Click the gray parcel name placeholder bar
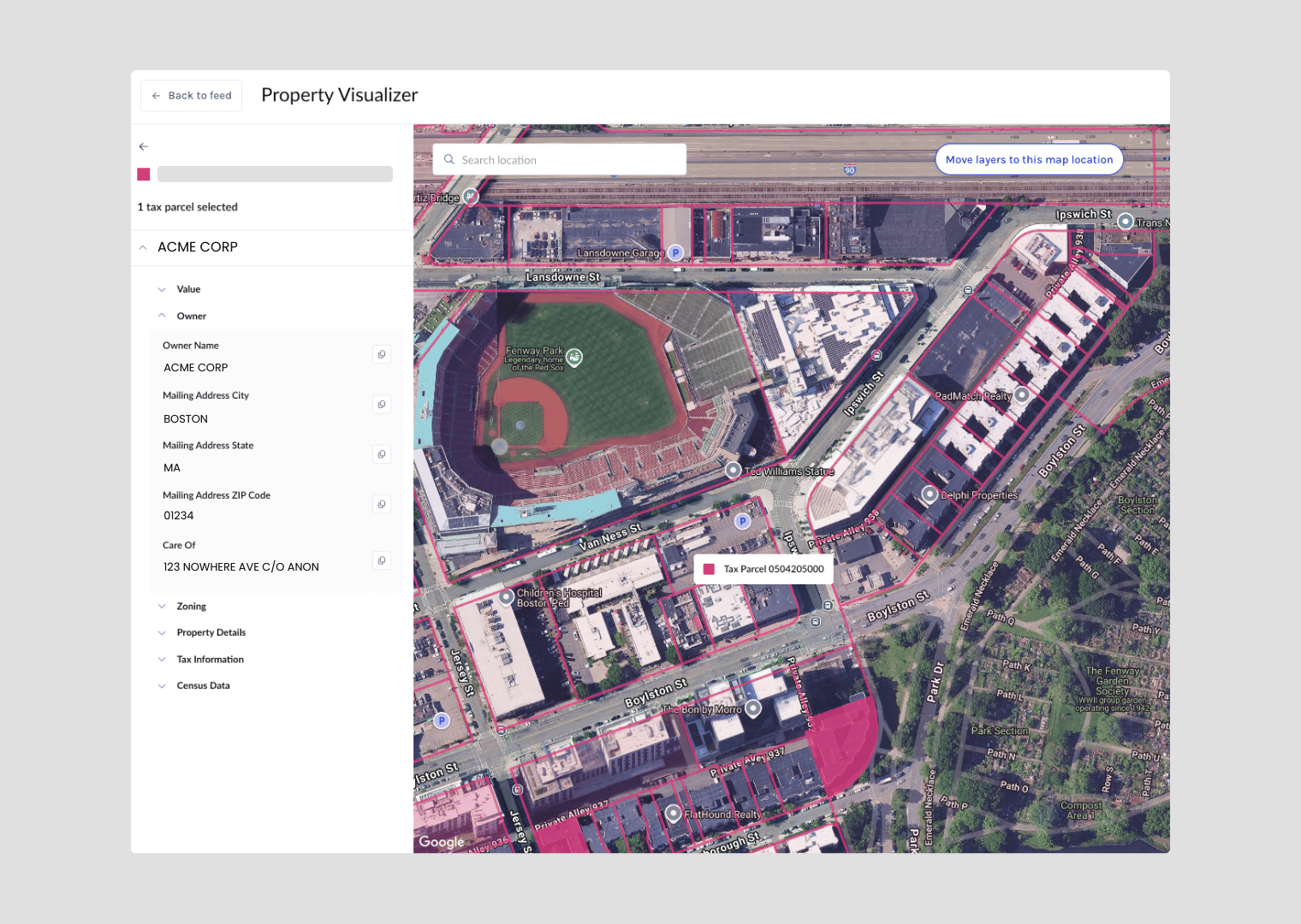Viewport: 1301px width, 924px height. pos(275,175)
